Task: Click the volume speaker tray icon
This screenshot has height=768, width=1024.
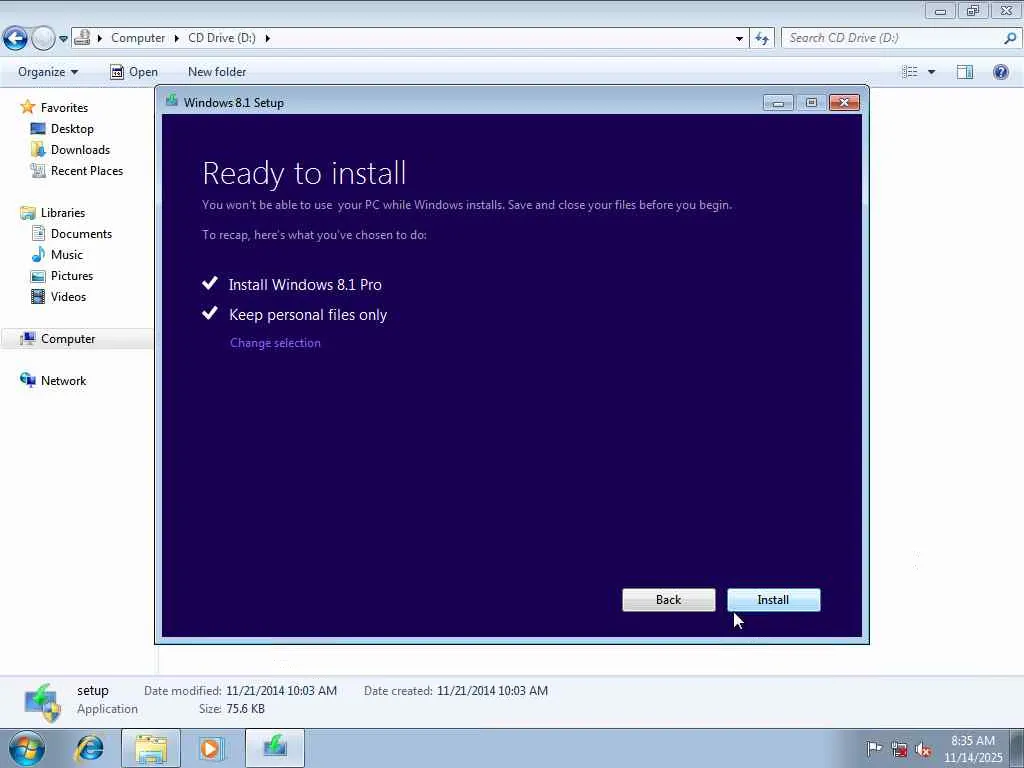Action: tap(923, 749)
